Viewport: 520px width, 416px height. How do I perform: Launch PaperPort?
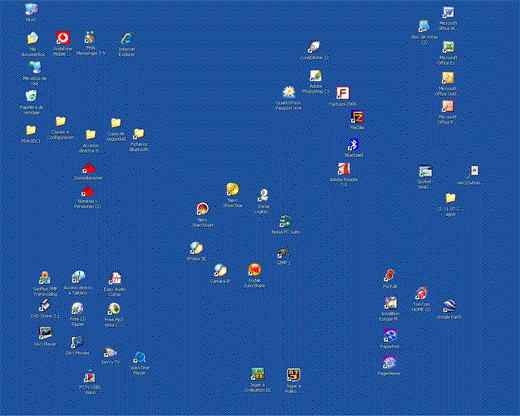pos(389,336)
